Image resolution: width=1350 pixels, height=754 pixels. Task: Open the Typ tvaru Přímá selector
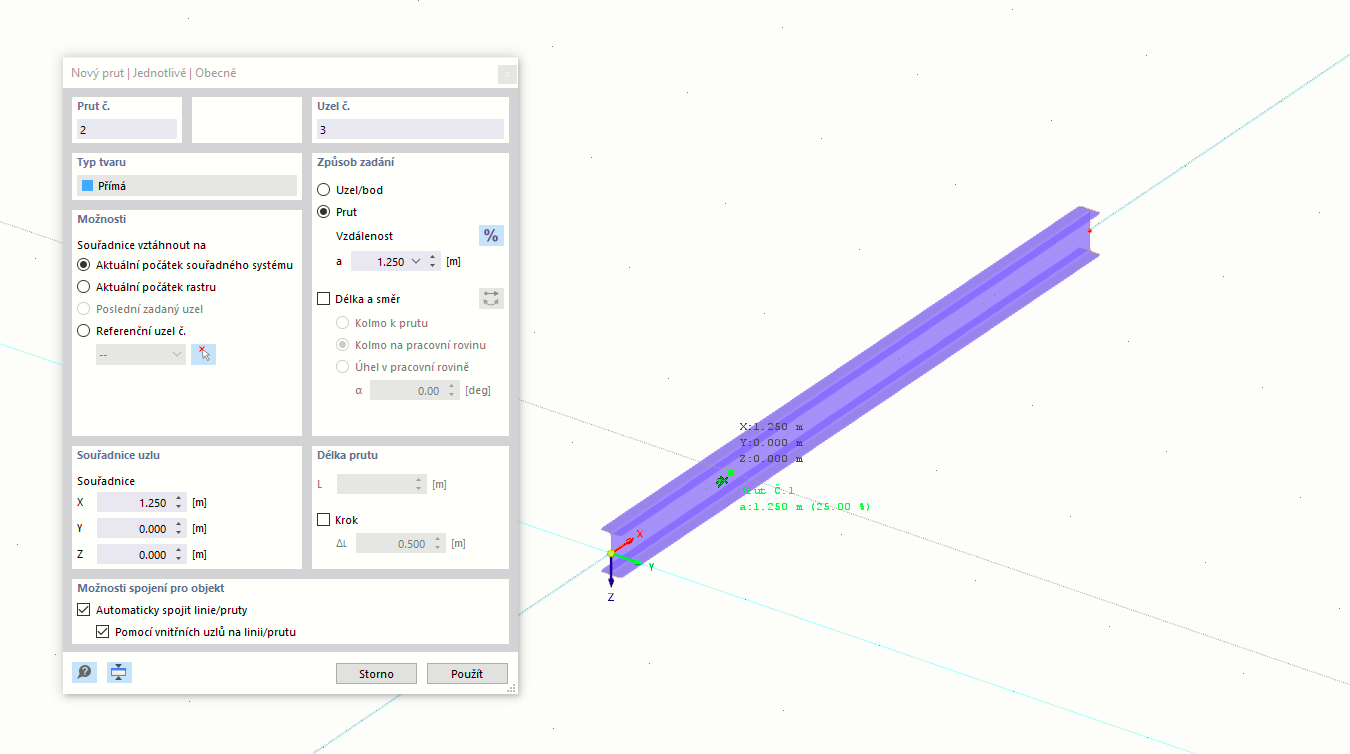point(187,185)
